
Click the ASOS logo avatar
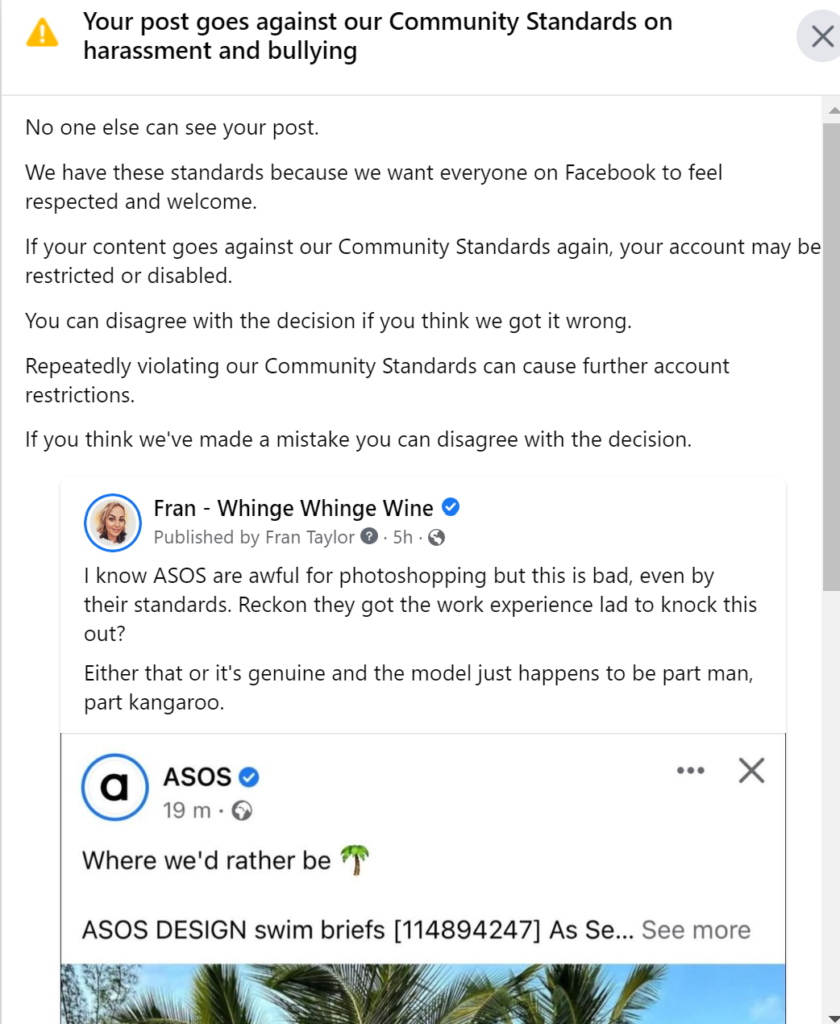coord(115,787)
